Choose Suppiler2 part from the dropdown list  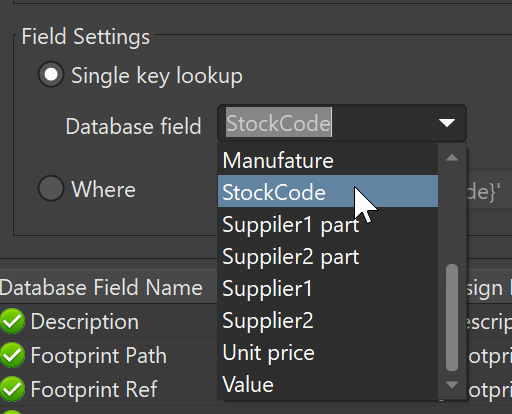pos(328,256)
